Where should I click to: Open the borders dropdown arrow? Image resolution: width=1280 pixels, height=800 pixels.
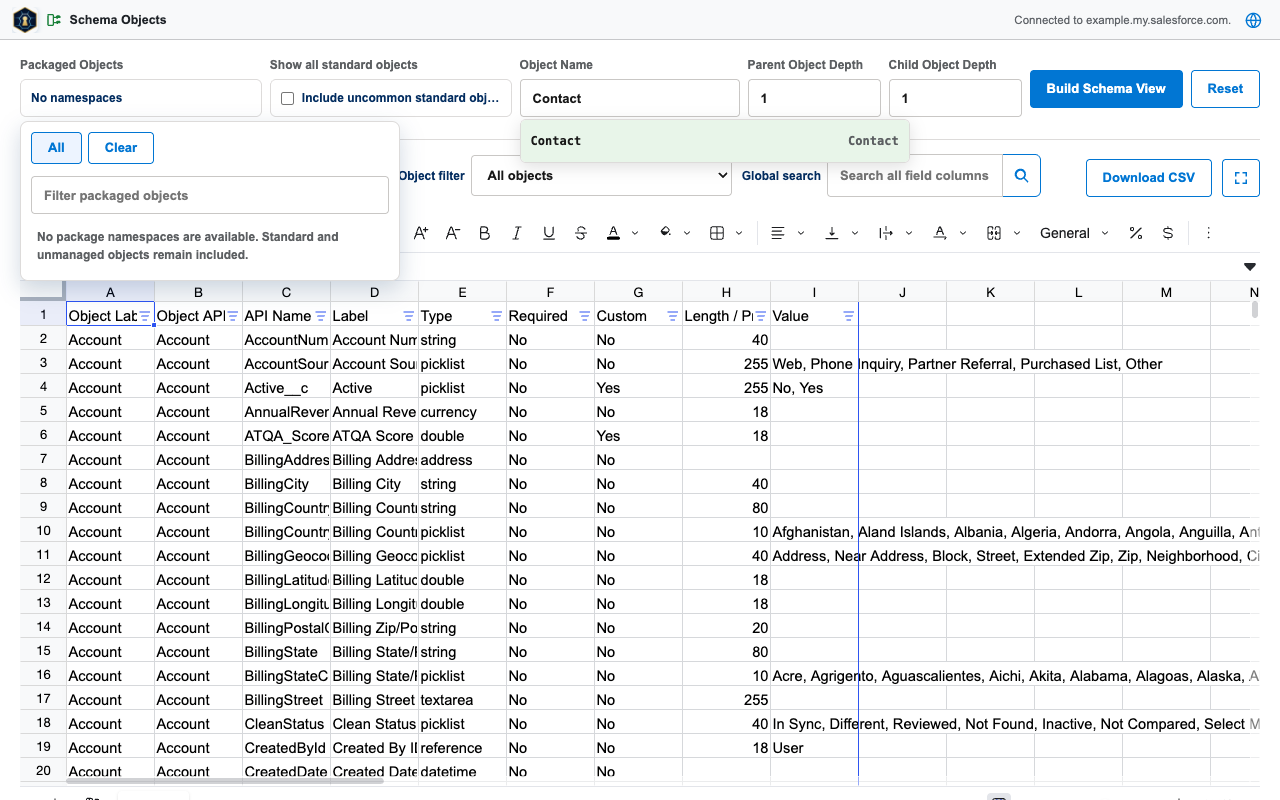click(739, 233)
